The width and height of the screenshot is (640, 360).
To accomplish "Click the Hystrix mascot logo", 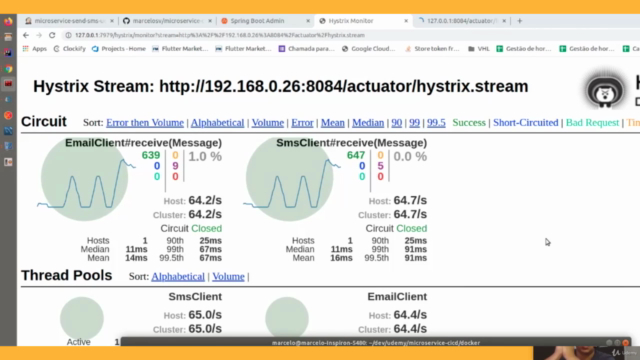I will point(605,91).
